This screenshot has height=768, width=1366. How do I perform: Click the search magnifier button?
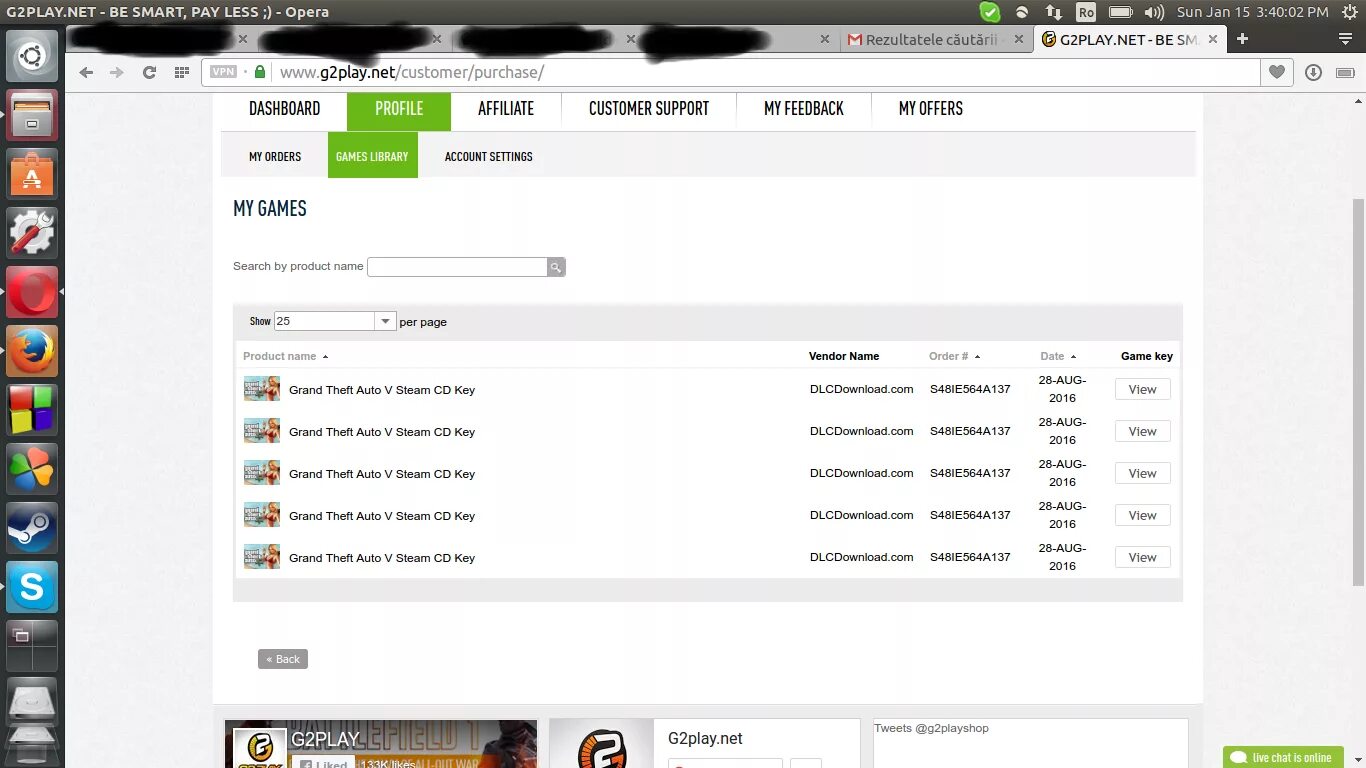click(x=556, y=267)
